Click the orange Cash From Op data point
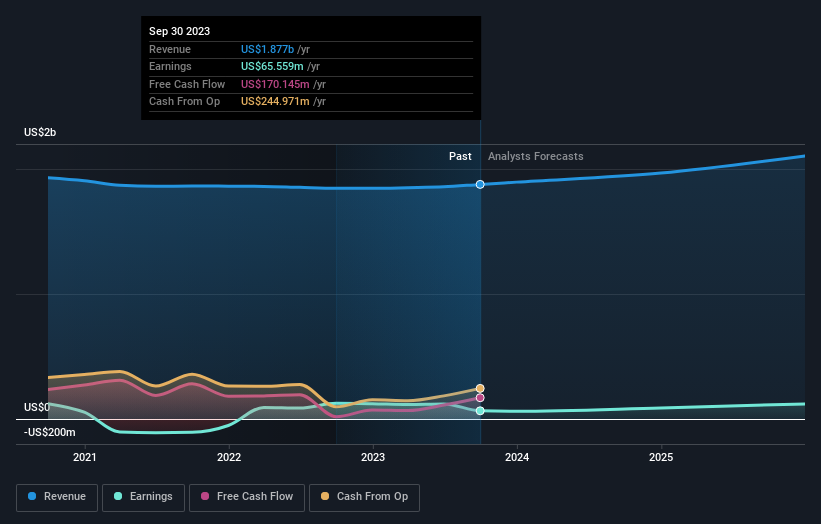This screenshot has height=524, width=821. (x=480, y=388)
